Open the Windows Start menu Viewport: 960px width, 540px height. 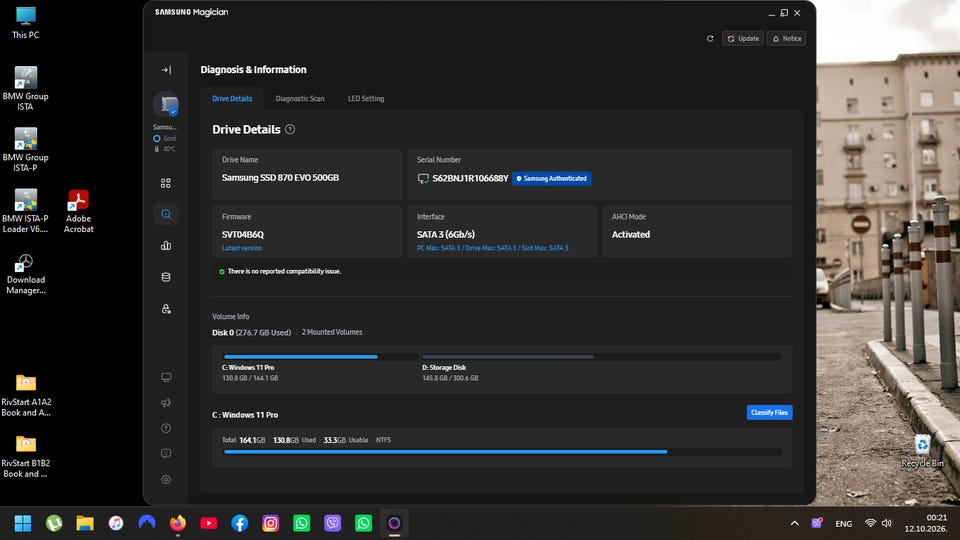tap(23, 523)
